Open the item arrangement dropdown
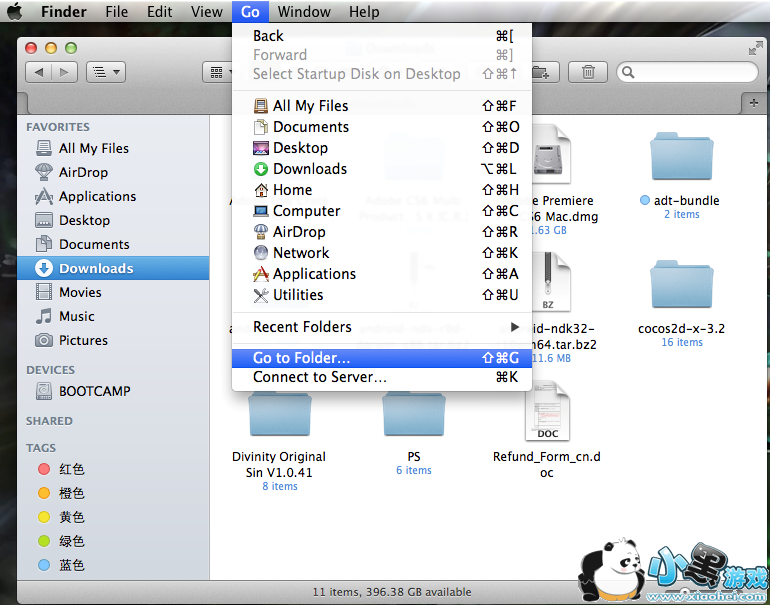 point(218,73)
